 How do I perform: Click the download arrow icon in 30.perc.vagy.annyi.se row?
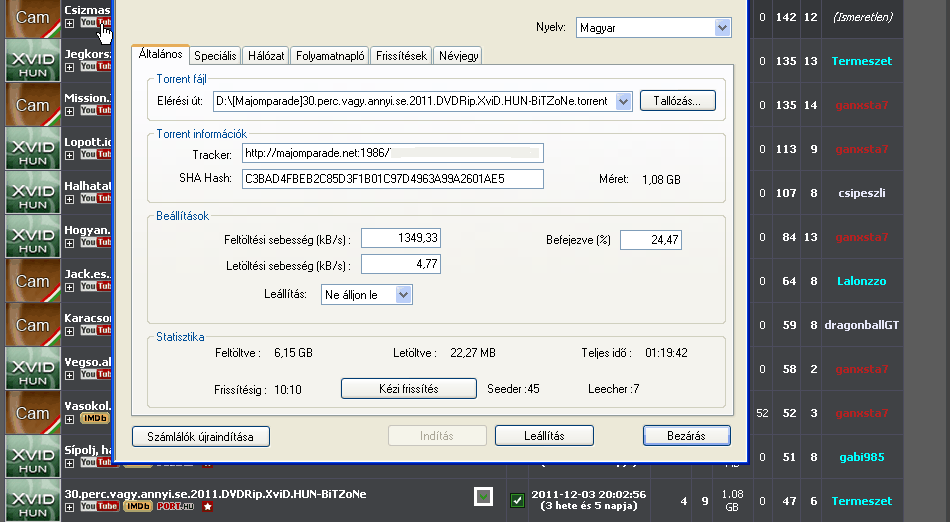point(483,497)
